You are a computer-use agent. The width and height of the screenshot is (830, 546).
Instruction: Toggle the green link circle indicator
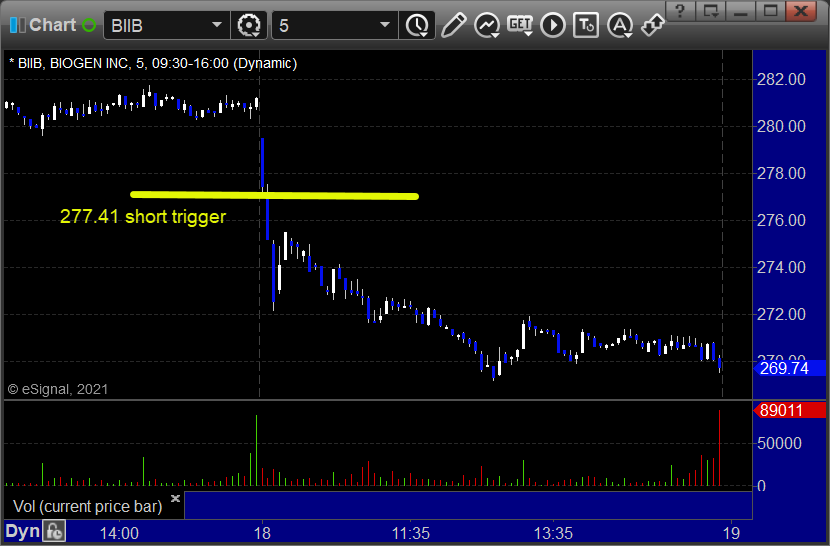(89, 25)
